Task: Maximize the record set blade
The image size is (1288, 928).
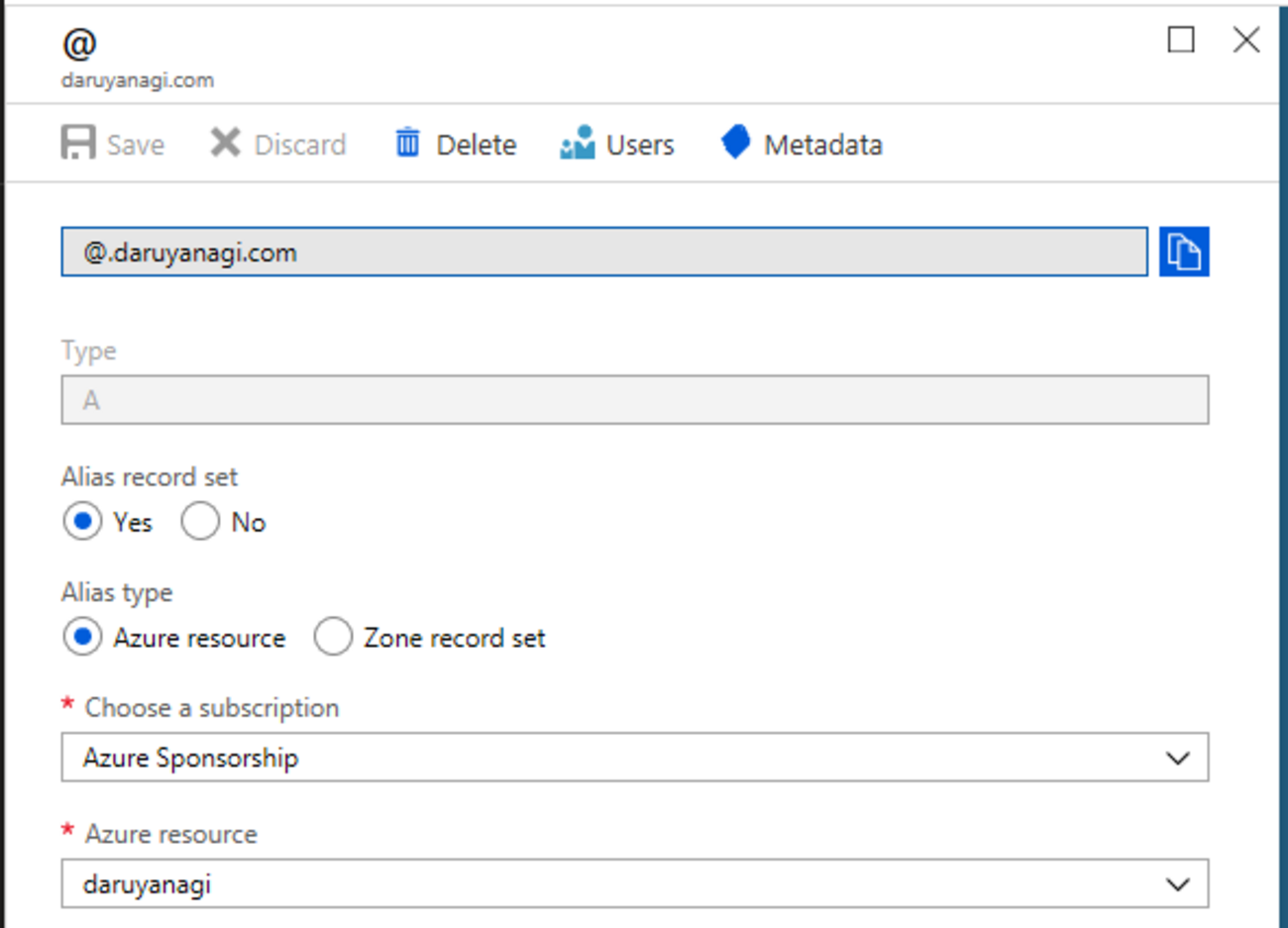Action: [x=1180, y=40]
